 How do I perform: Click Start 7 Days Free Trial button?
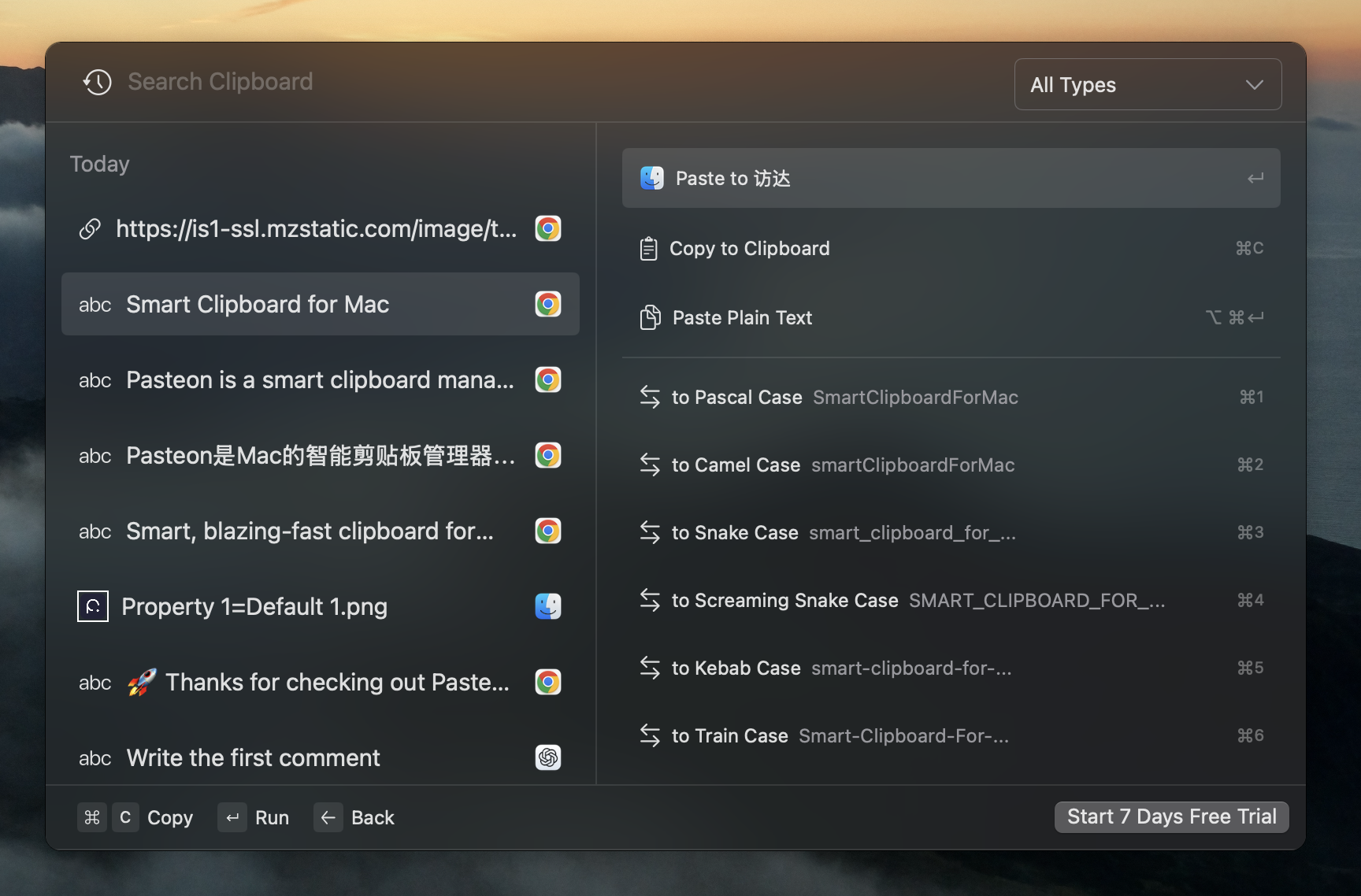[x=1172, y=816]
